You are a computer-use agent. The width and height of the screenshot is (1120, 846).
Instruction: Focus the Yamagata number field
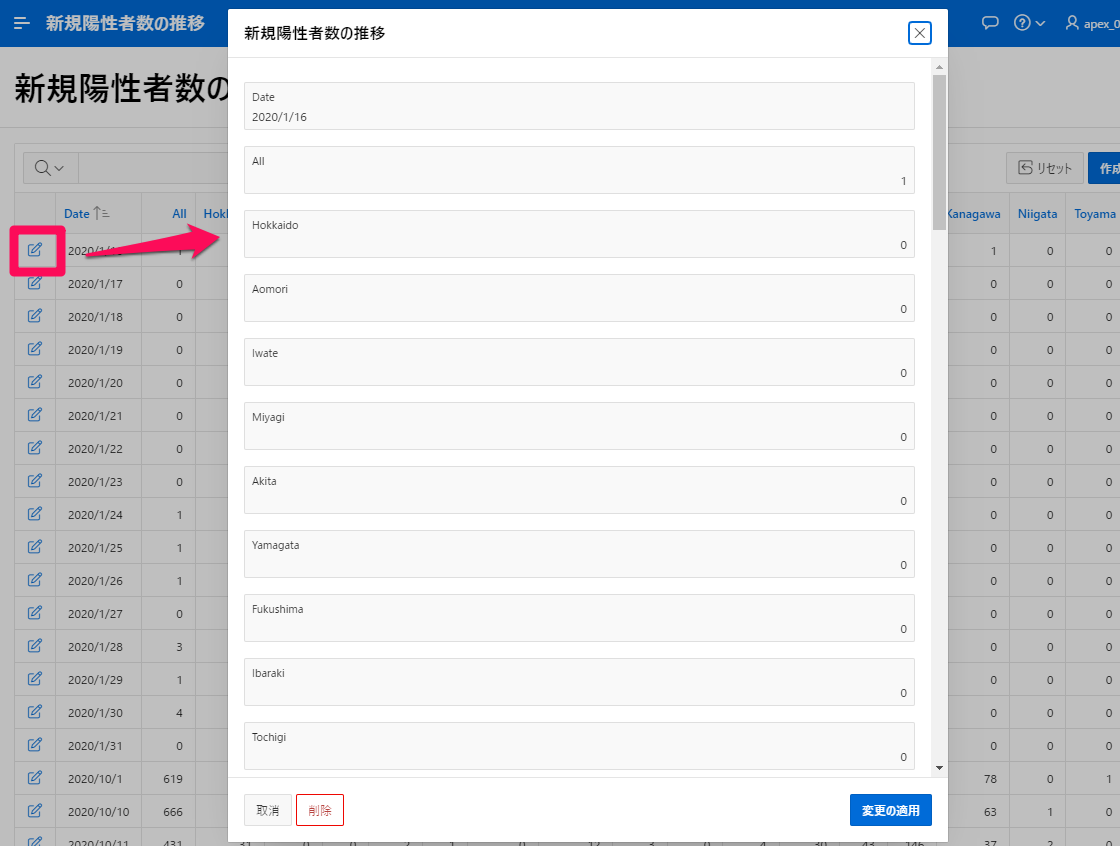coord(579,554)
